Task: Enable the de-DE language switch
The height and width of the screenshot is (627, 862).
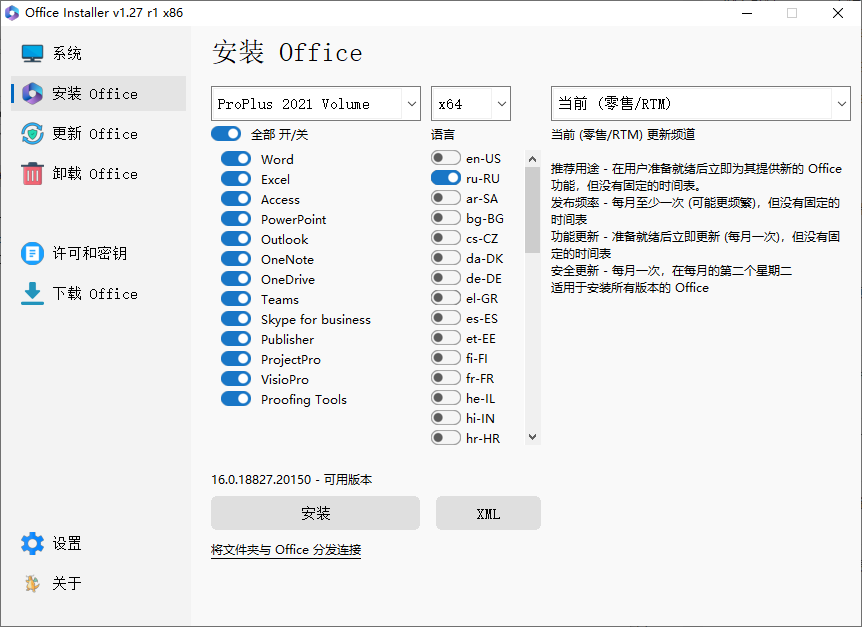Action: click(x=445, y=278)
